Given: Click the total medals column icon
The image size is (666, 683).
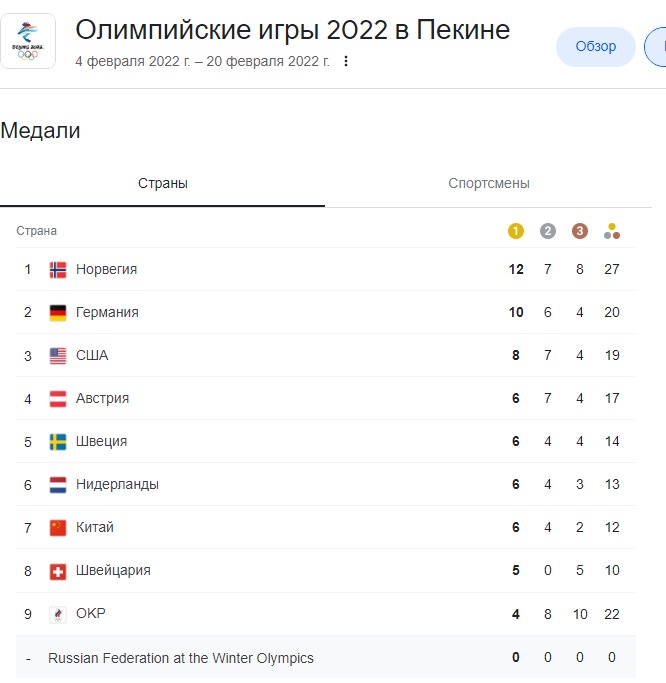Looking at the screenshot, I should 612,232.
